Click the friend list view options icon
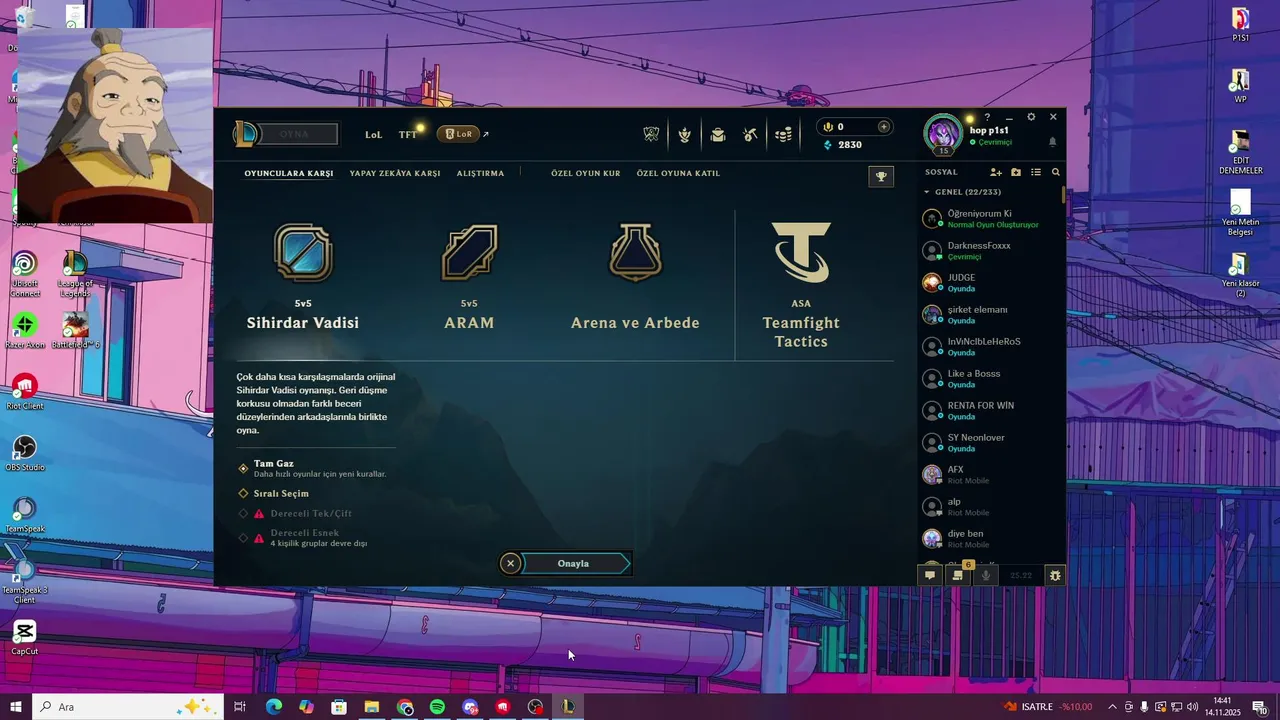The height and width of the screenshot is (720, 1280). click(x=1036, y=173)
